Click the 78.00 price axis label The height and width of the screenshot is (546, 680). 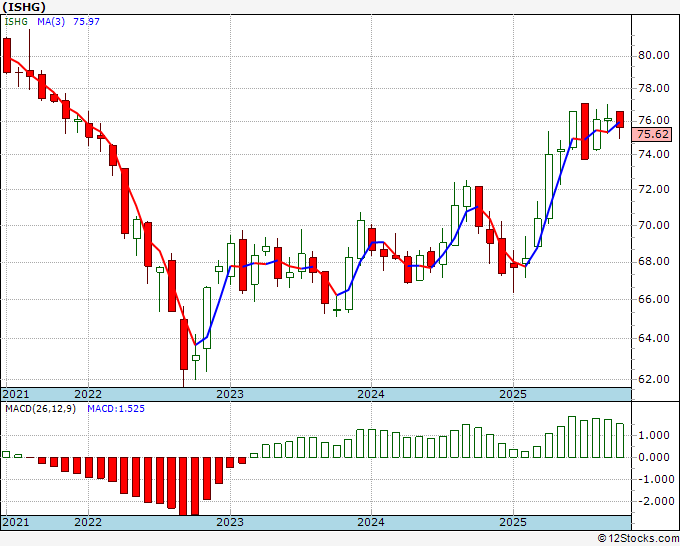(653, 88)
